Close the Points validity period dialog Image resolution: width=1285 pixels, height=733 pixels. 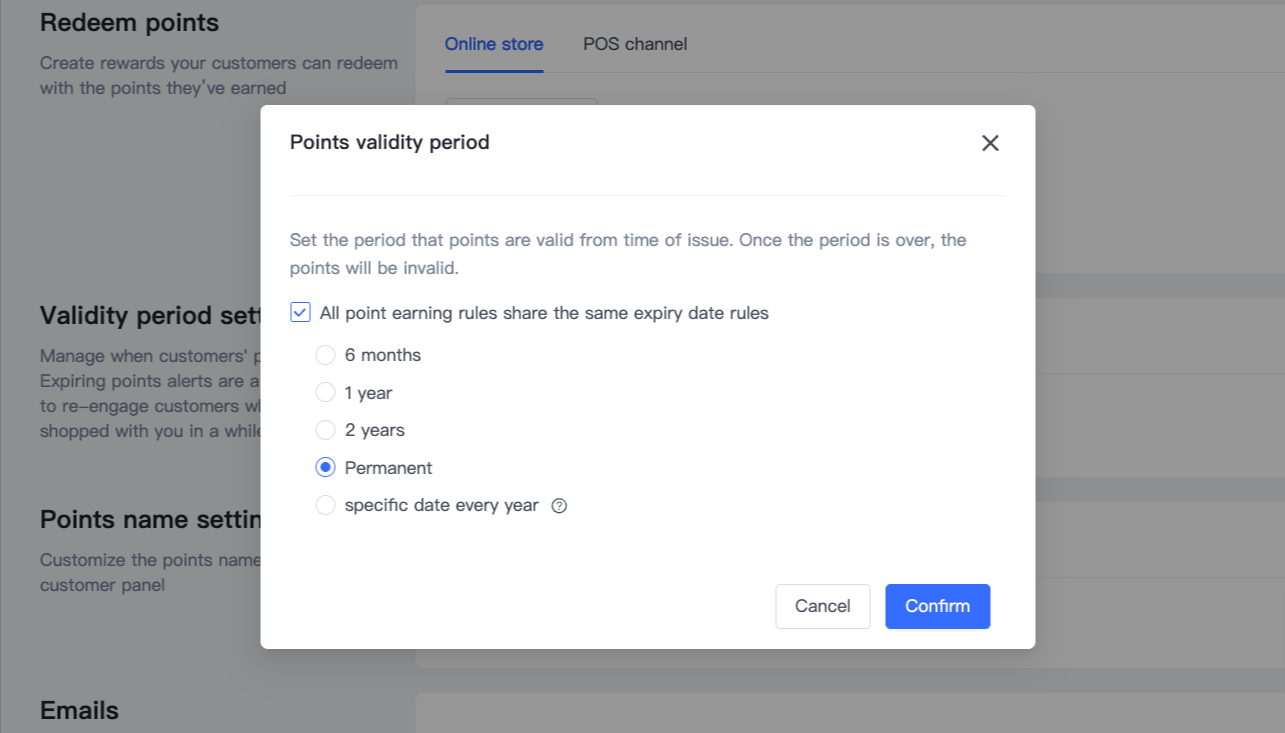[x=990, y=143]
